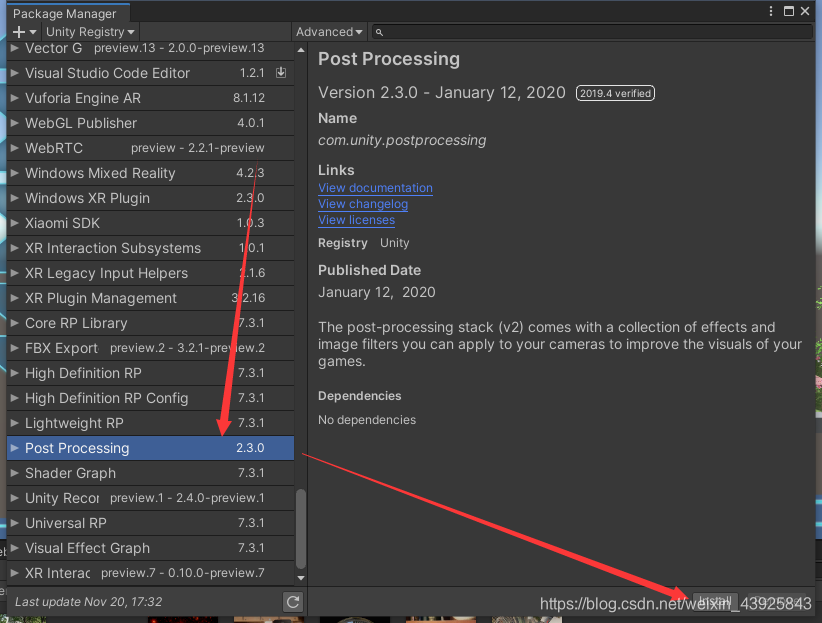Open the View changelog link
822x623 pixels.
(x=363, y=204)
